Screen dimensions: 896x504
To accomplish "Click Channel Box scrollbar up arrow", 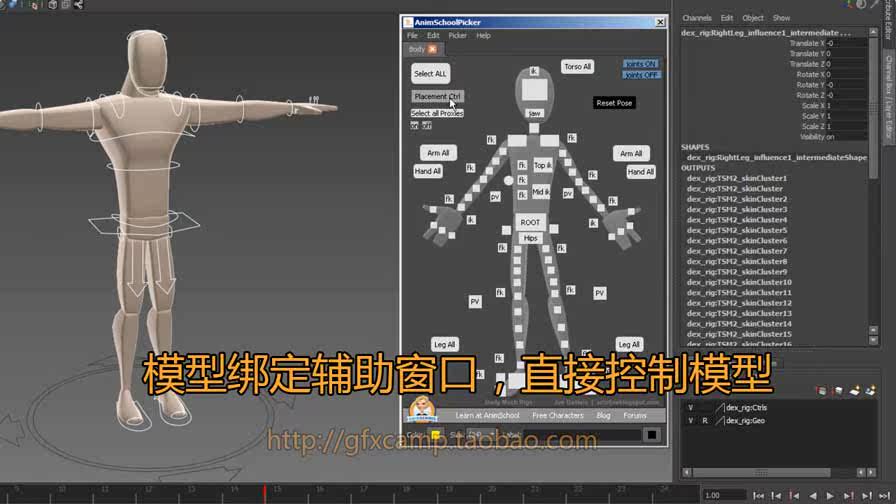I will (873, 33).
